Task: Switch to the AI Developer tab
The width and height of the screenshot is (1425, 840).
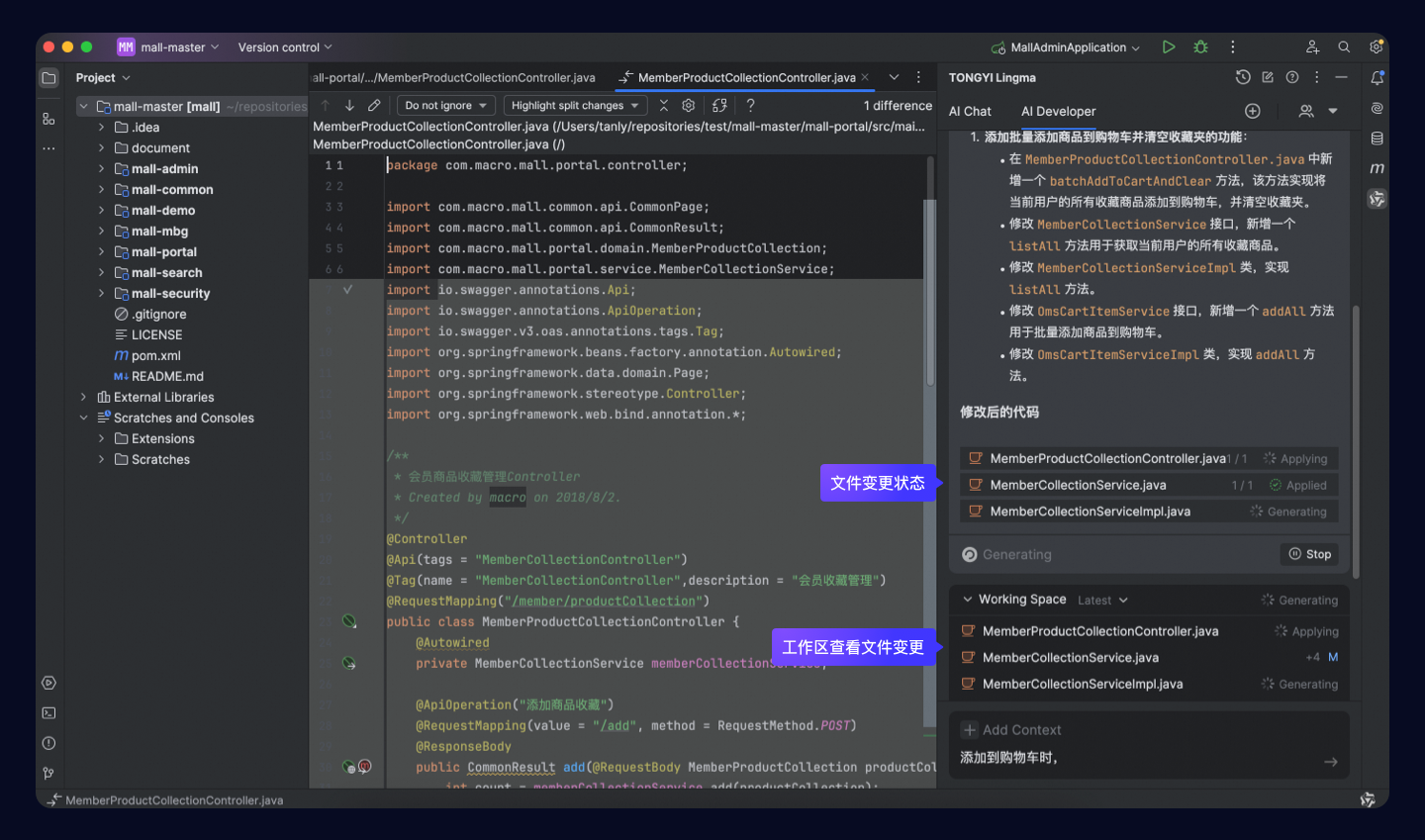Action: tap(1058, 111)
